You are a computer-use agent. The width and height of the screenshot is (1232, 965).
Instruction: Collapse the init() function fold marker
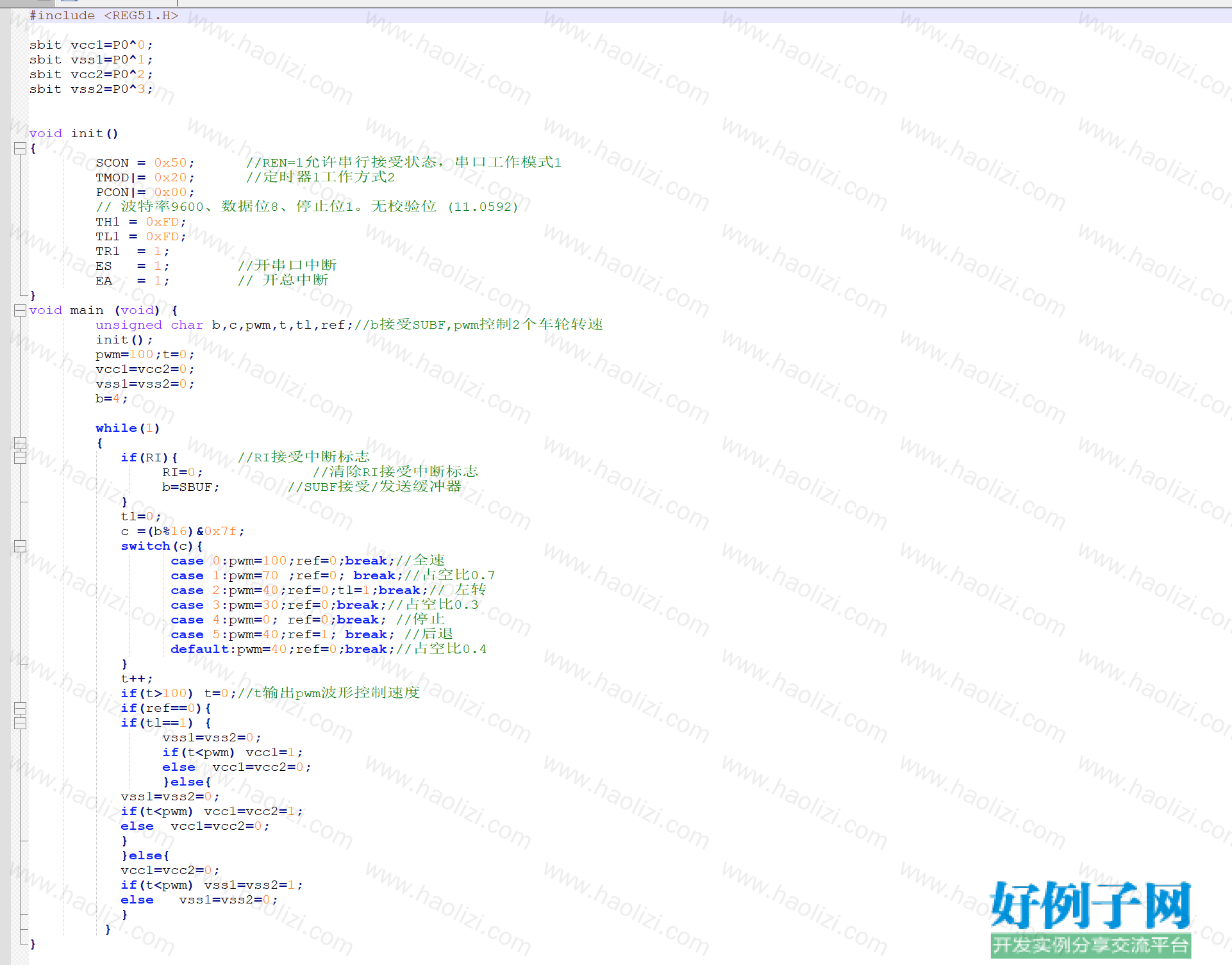[x=20, y=149]
